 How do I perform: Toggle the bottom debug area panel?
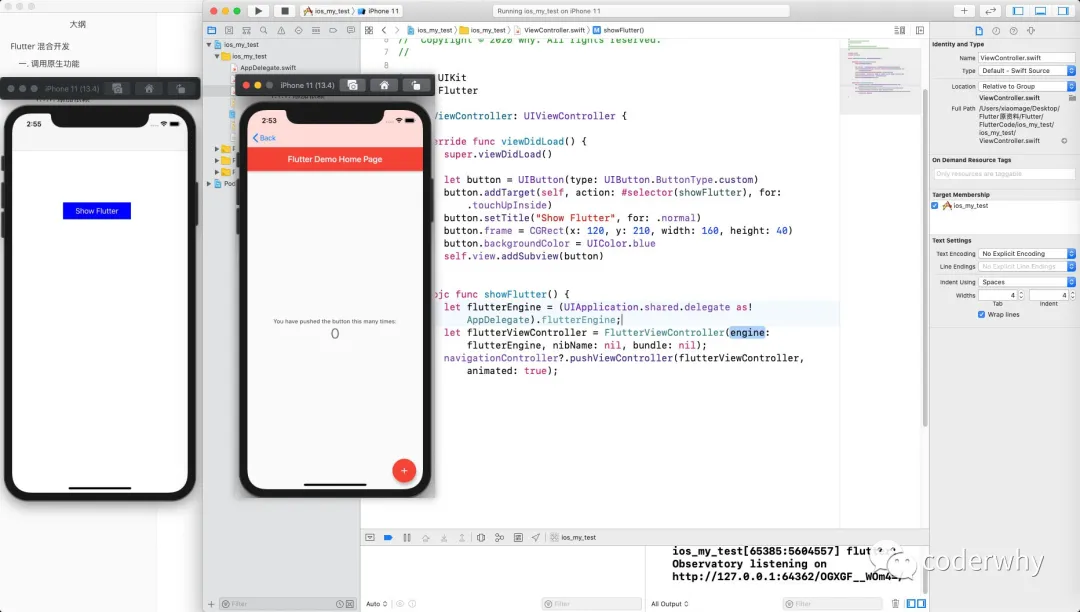click(1041, 11)
